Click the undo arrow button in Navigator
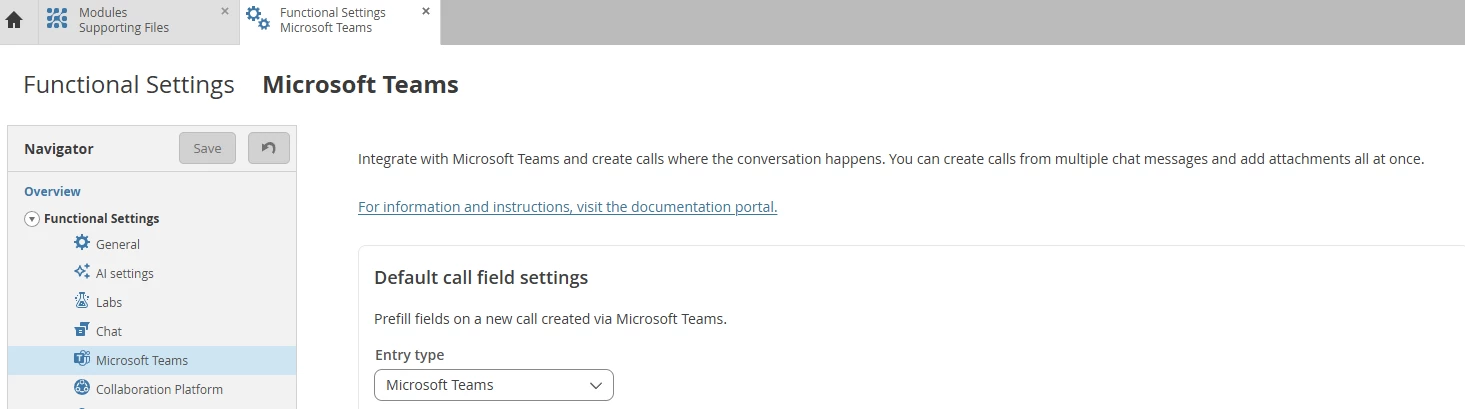Viewport: 1465px width, 409px height. 268,148
